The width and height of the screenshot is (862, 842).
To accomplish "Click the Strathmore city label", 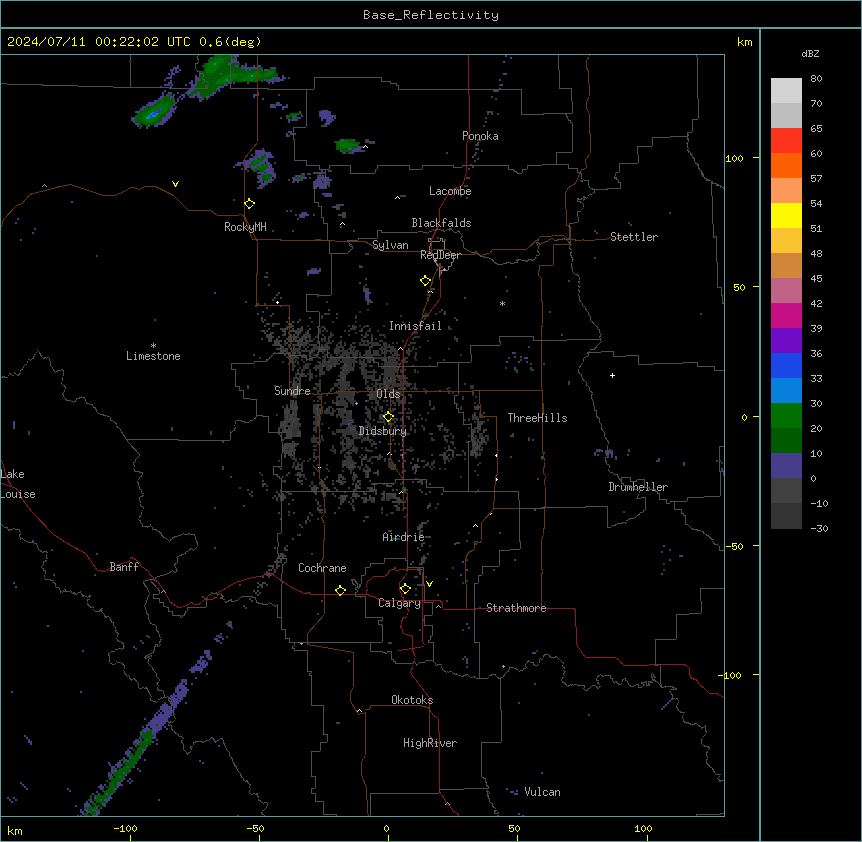I will pos(516,608).
